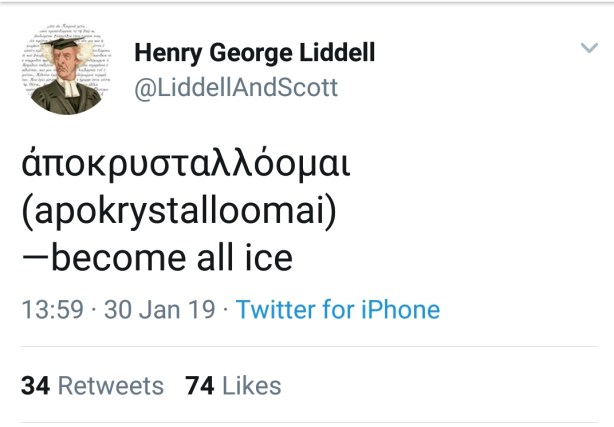
Task: Click the definition line 'become all ice'
Action: coord(157,258)
